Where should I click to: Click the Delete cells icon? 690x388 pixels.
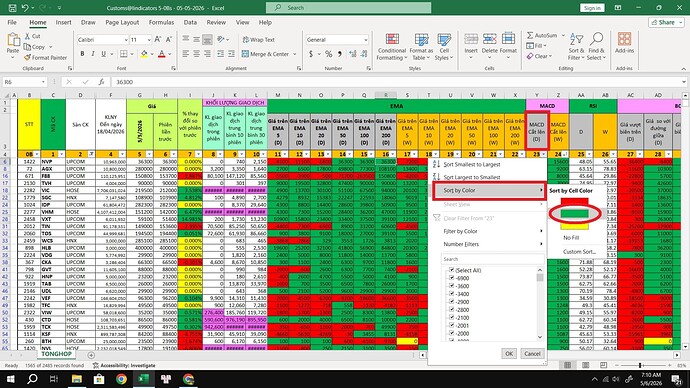(x=489, y=40)
